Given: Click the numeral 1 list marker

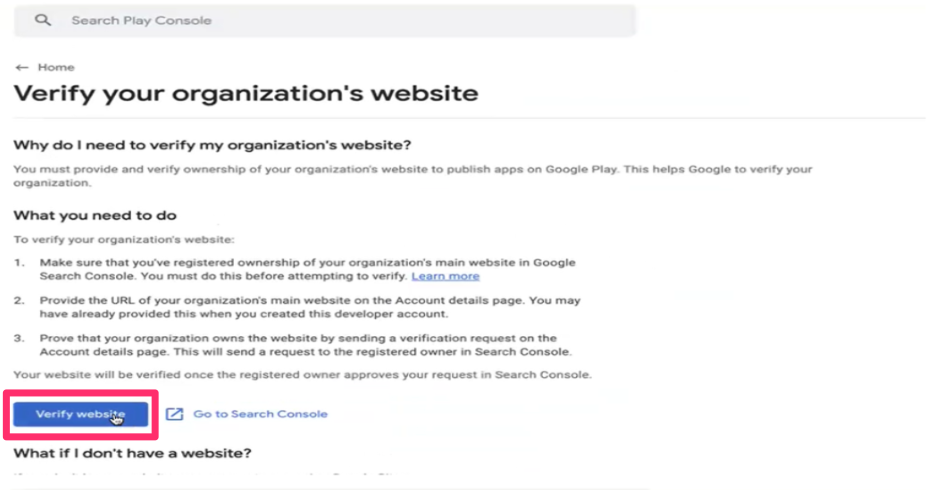Looking at the screenshot, I should tap(18, 263).
